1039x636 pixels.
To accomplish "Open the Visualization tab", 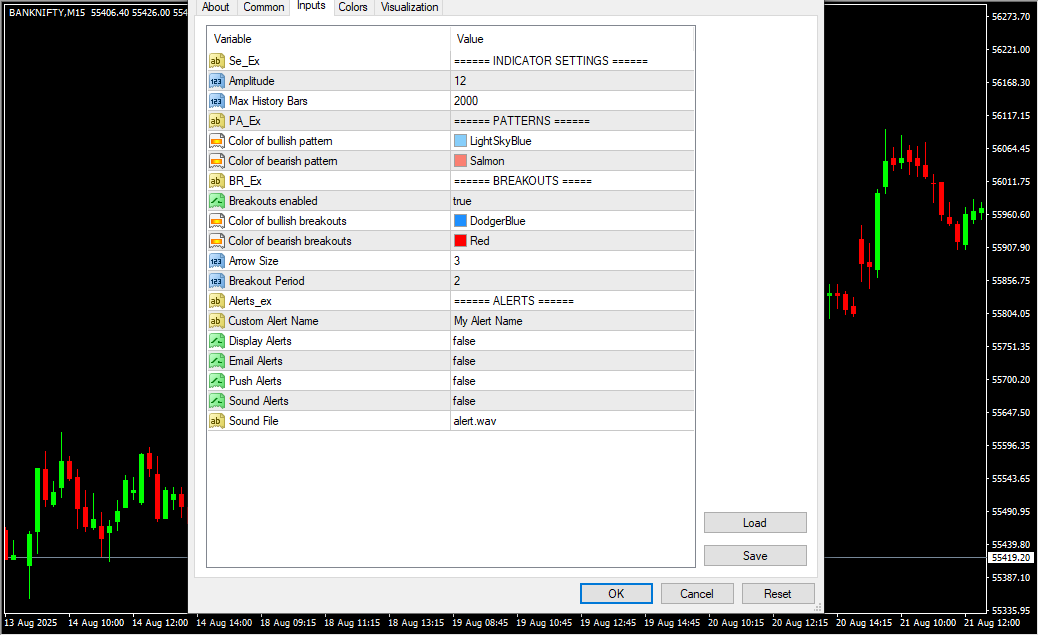I will coord(409,7).
